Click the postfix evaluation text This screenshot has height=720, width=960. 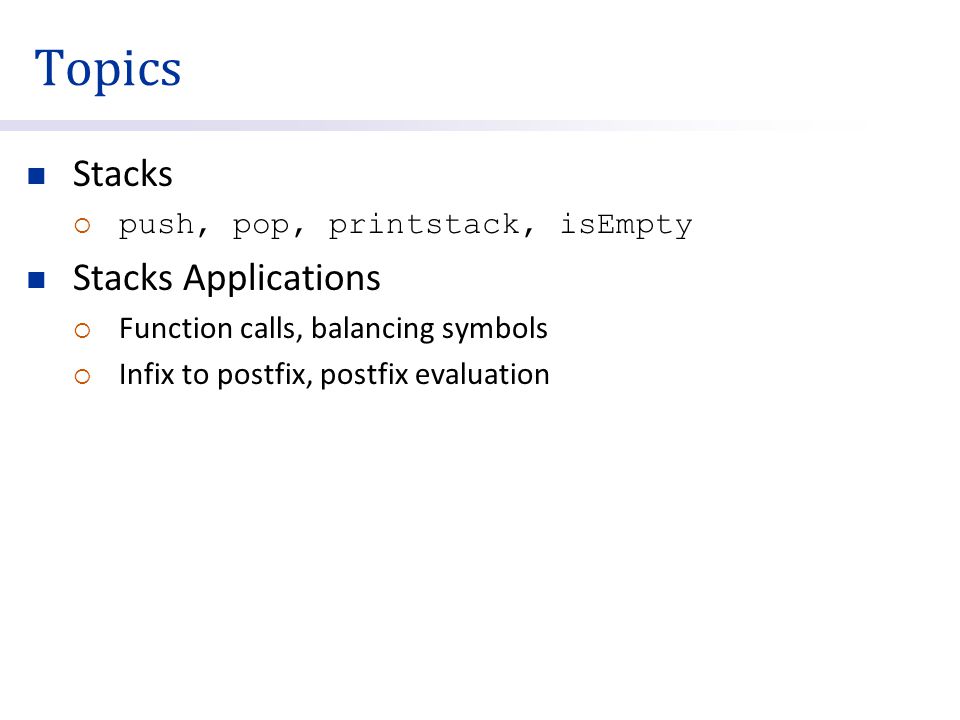[x=435, y=375]
